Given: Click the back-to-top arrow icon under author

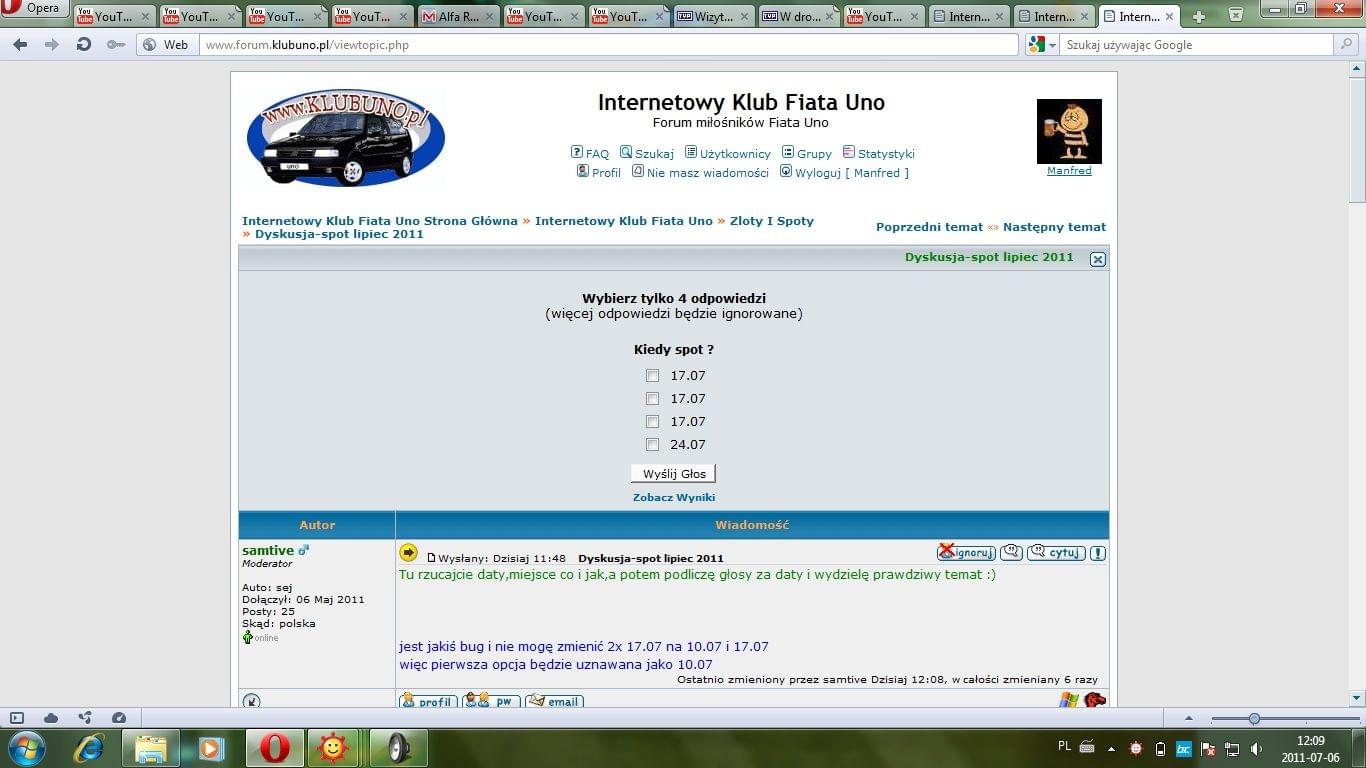Looking at the screenshot, I should (251, 701).
